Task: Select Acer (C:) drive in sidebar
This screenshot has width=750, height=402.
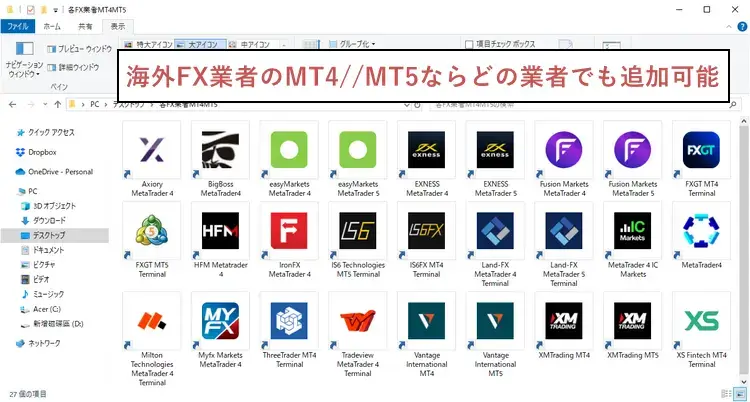Action: 41,309
